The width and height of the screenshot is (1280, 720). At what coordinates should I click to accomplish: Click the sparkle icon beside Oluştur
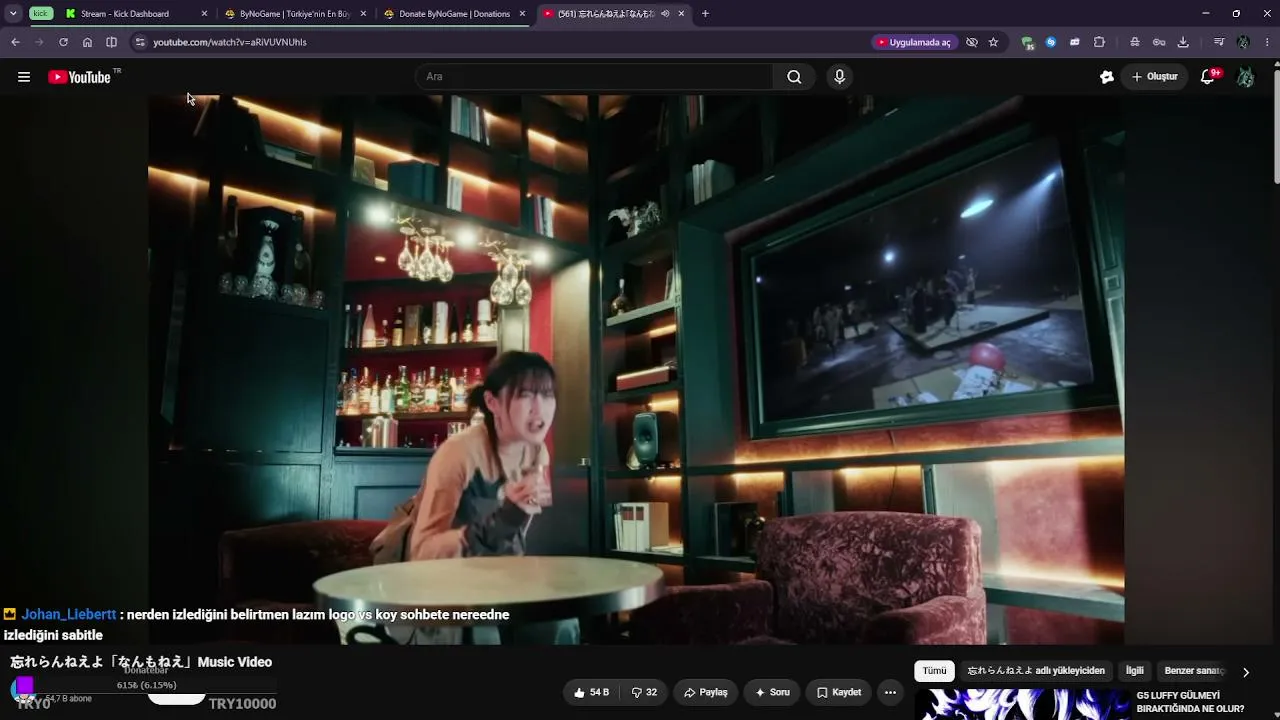(1107, 77)
